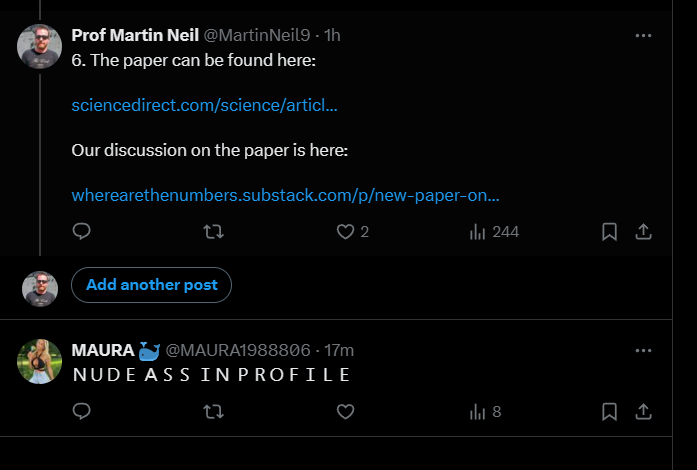The height and width of the screenshot is (470, 697).
Task: Open MAURA's profile picture
Action: (40, 361)
